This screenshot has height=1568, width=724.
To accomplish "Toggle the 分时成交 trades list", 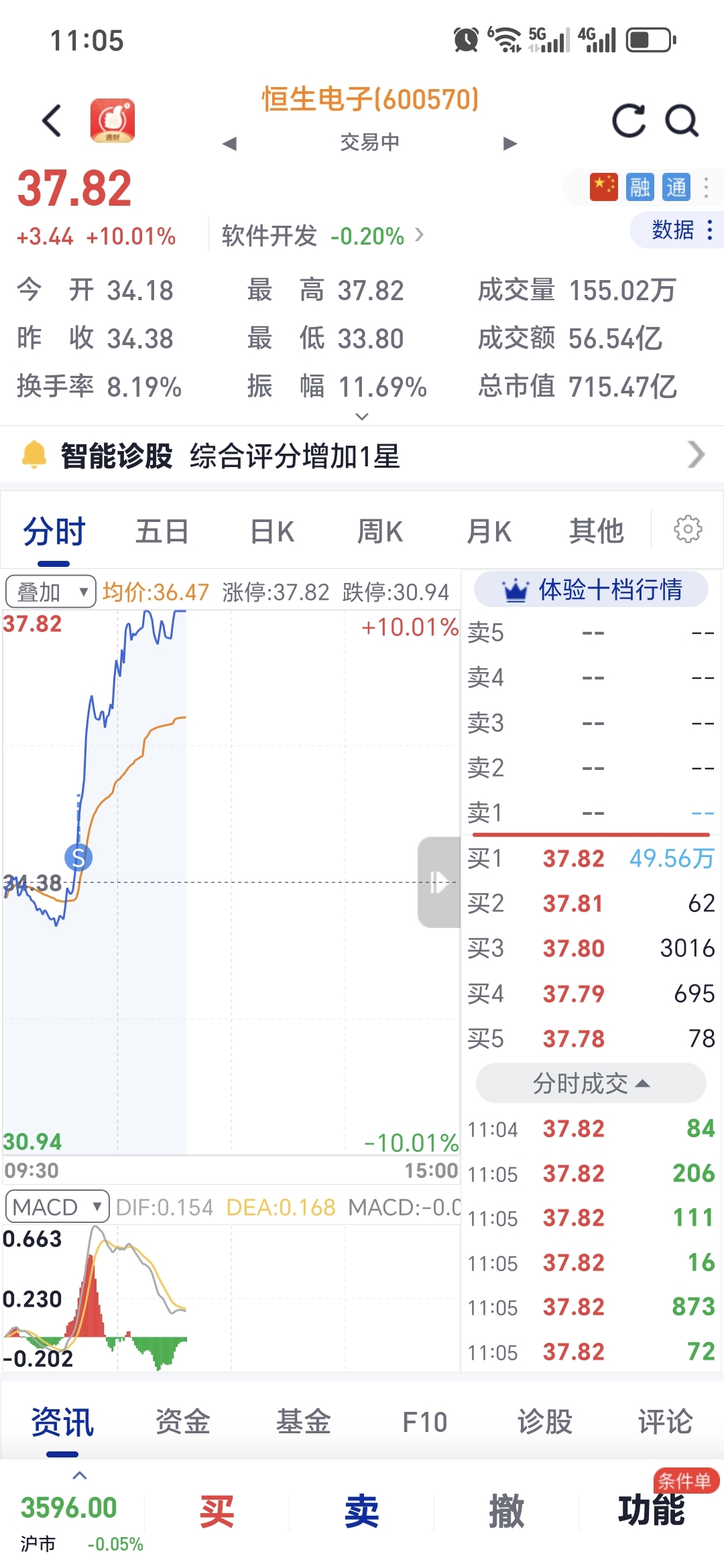I will (591, 1084).
